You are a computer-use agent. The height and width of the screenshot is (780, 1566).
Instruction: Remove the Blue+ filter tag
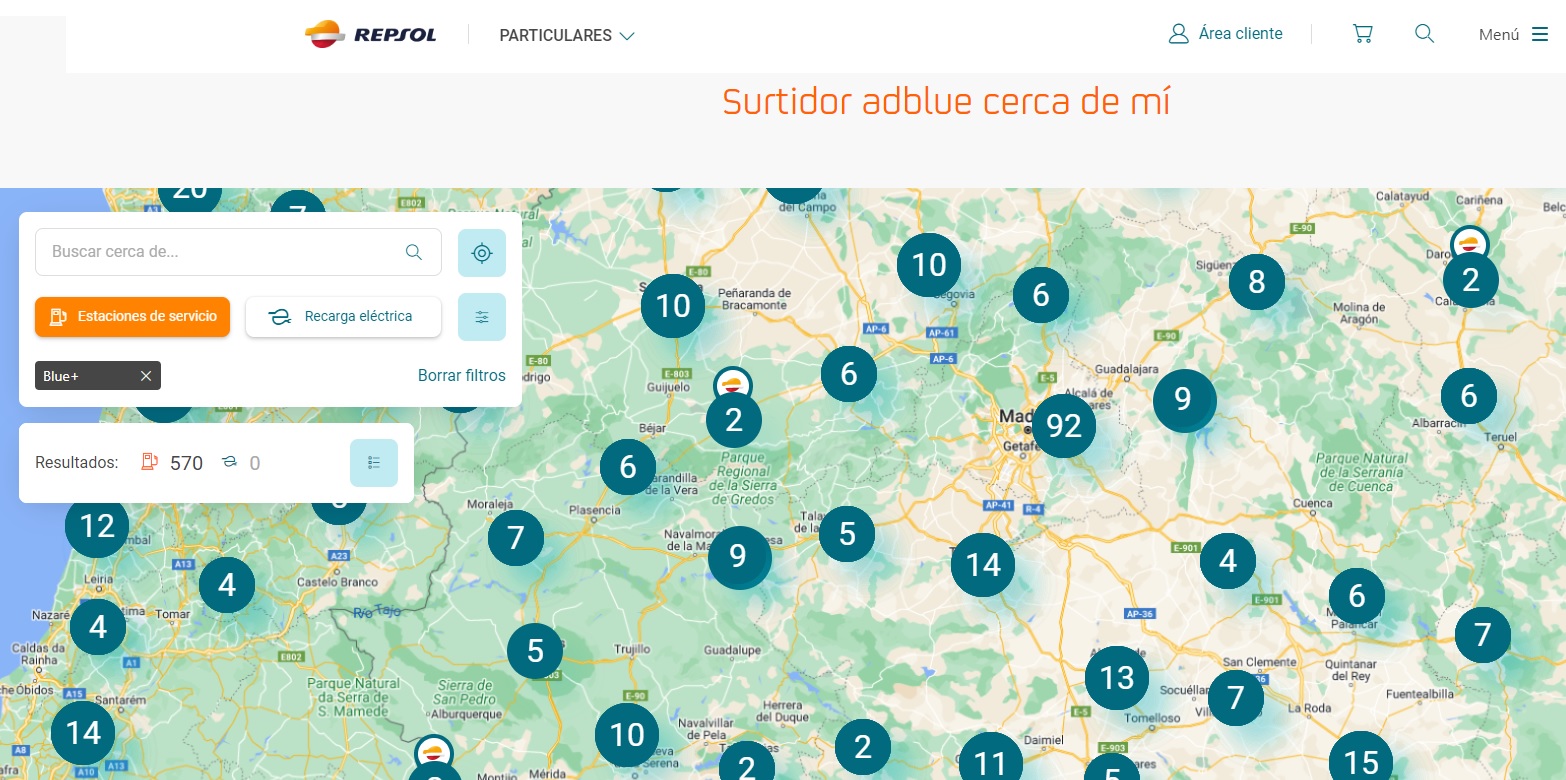pos(146,376)
